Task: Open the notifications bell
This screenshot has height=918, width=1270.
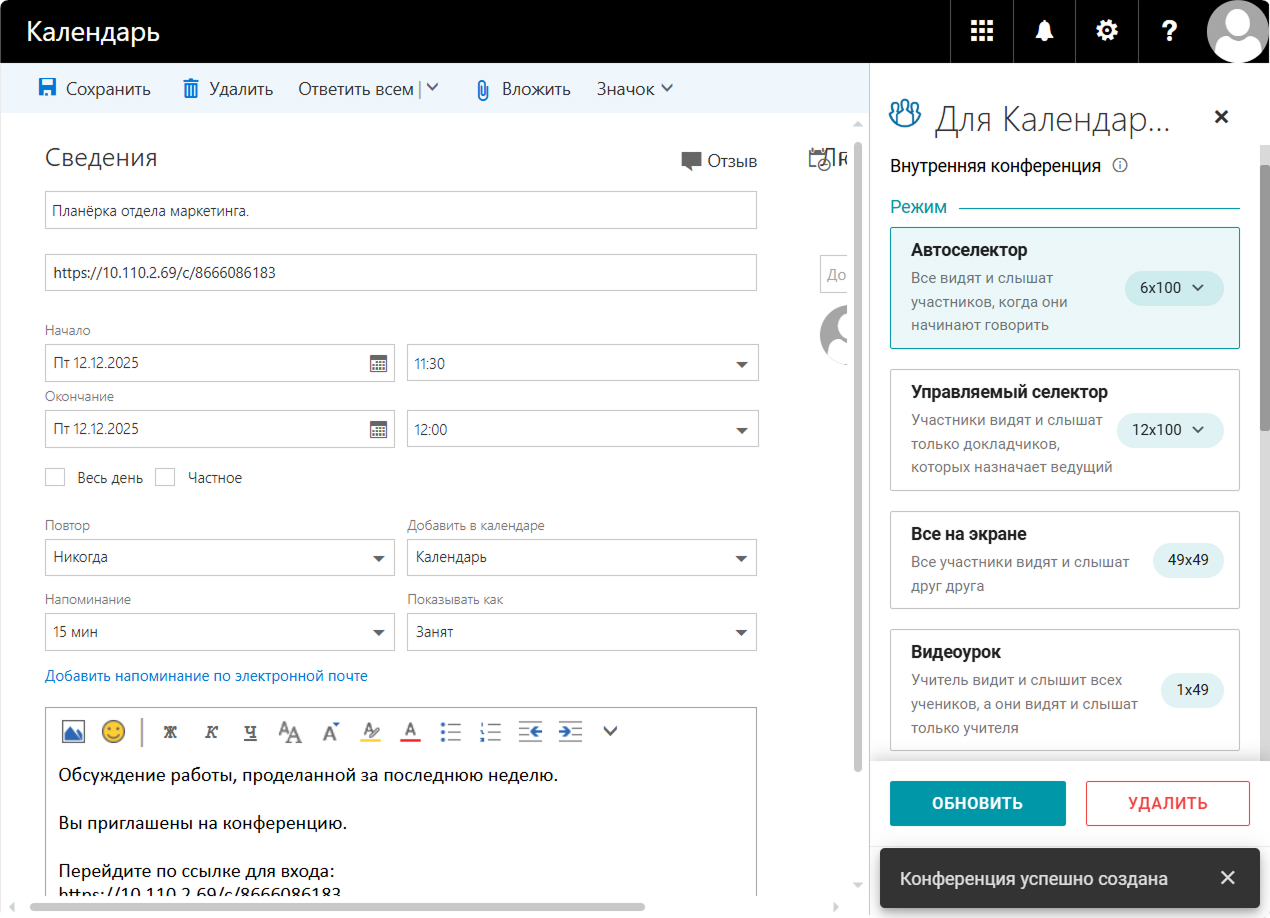Action: click(x=1044, y=31)
